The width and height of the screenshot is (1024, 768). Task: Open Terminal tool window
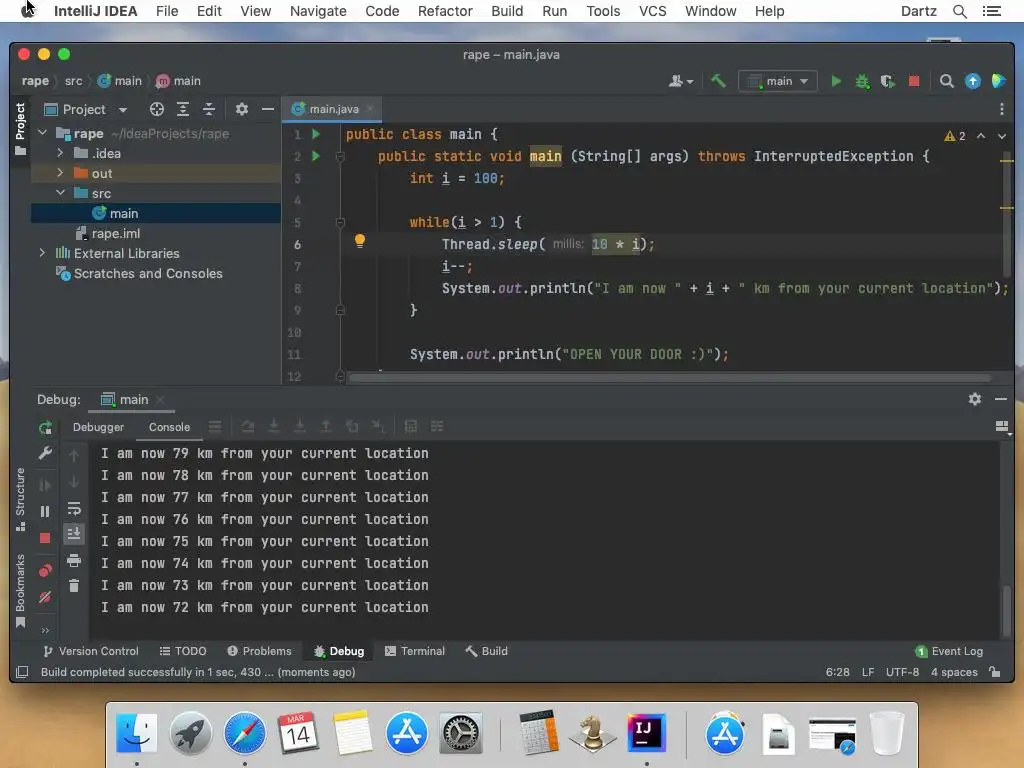[x=415, y=651]
